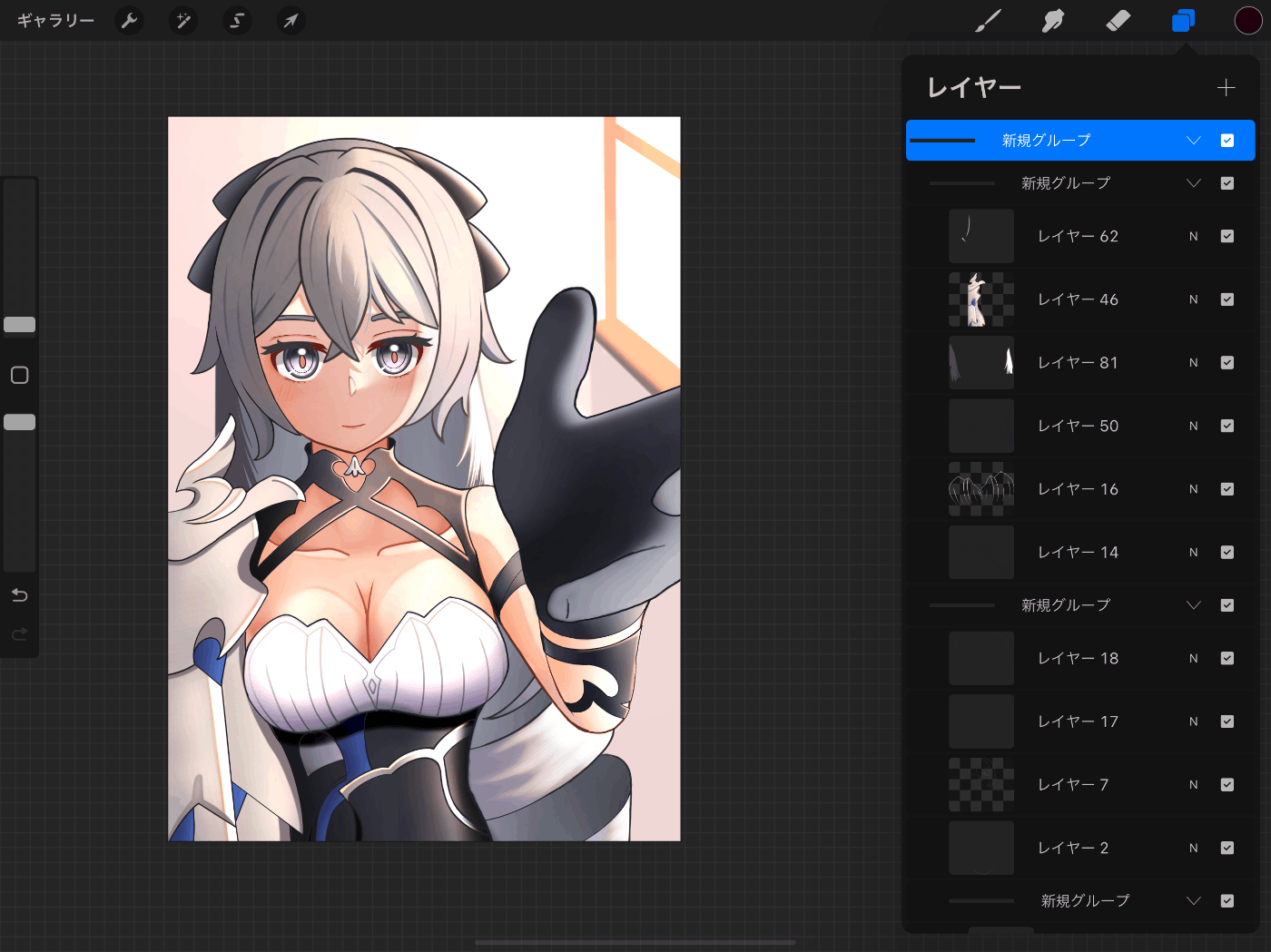Open the Actions wrench menu
Screen dimensions: 1271x952
(x=130, y=20)
